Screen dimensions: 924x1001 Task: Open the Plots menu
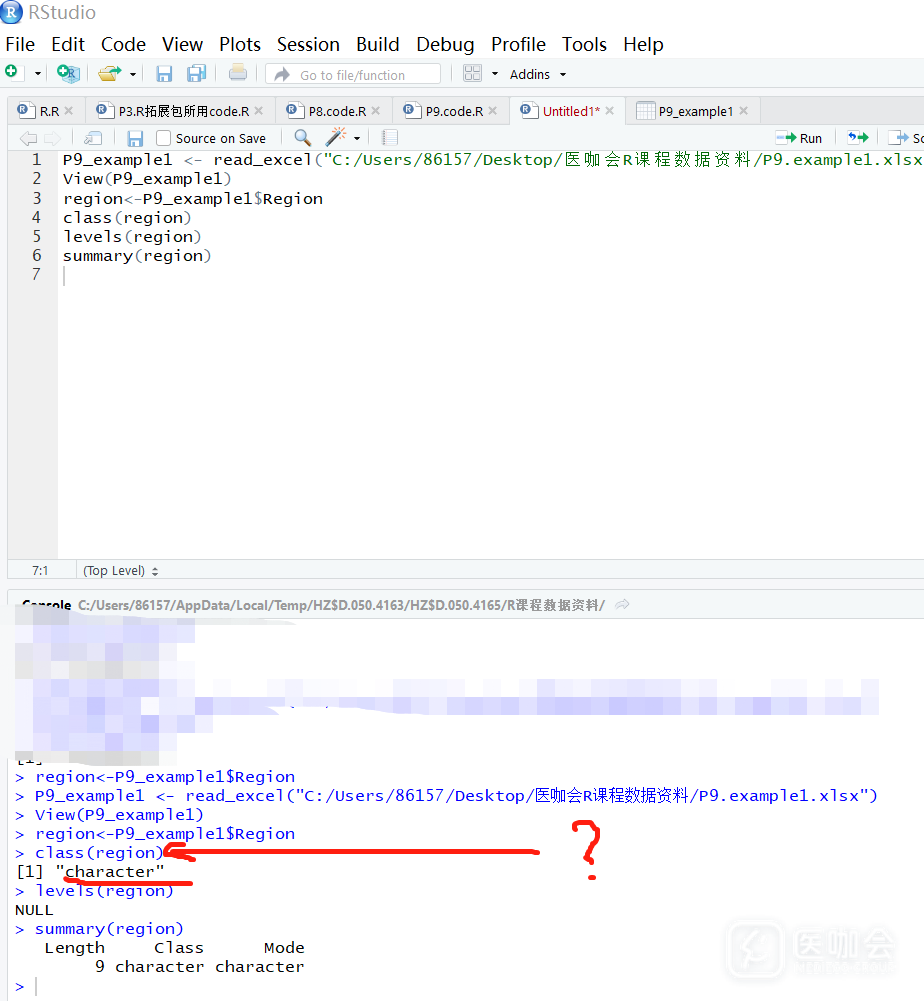(x=239, y=44)
